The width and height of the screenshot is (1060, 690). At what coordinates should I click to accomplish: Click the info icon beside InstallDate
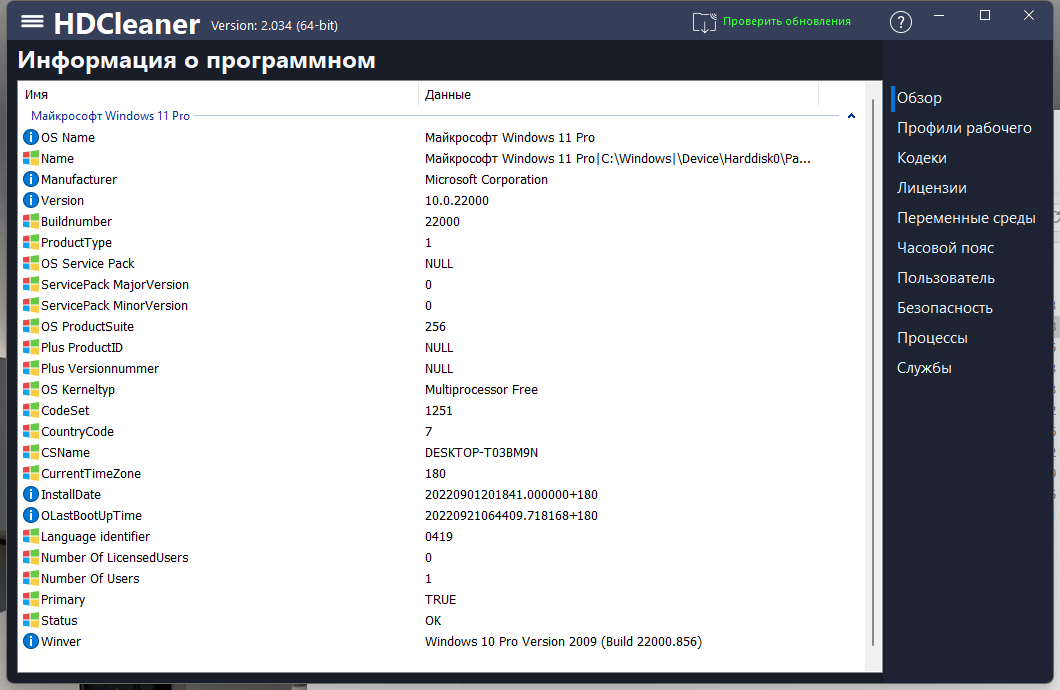point(30,494)
